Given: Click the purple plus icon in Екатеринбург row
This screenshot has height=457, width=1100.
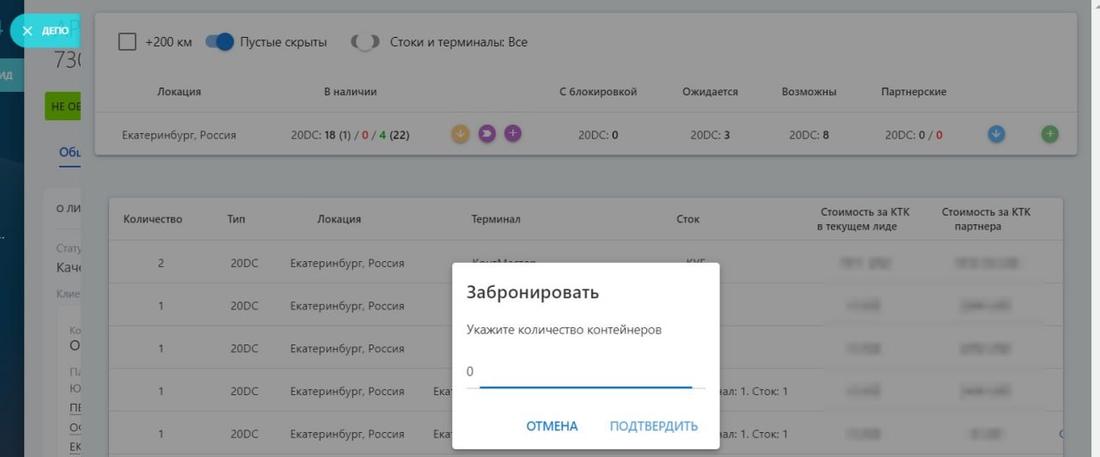Looking at the screenshot, I should point(513,133).
